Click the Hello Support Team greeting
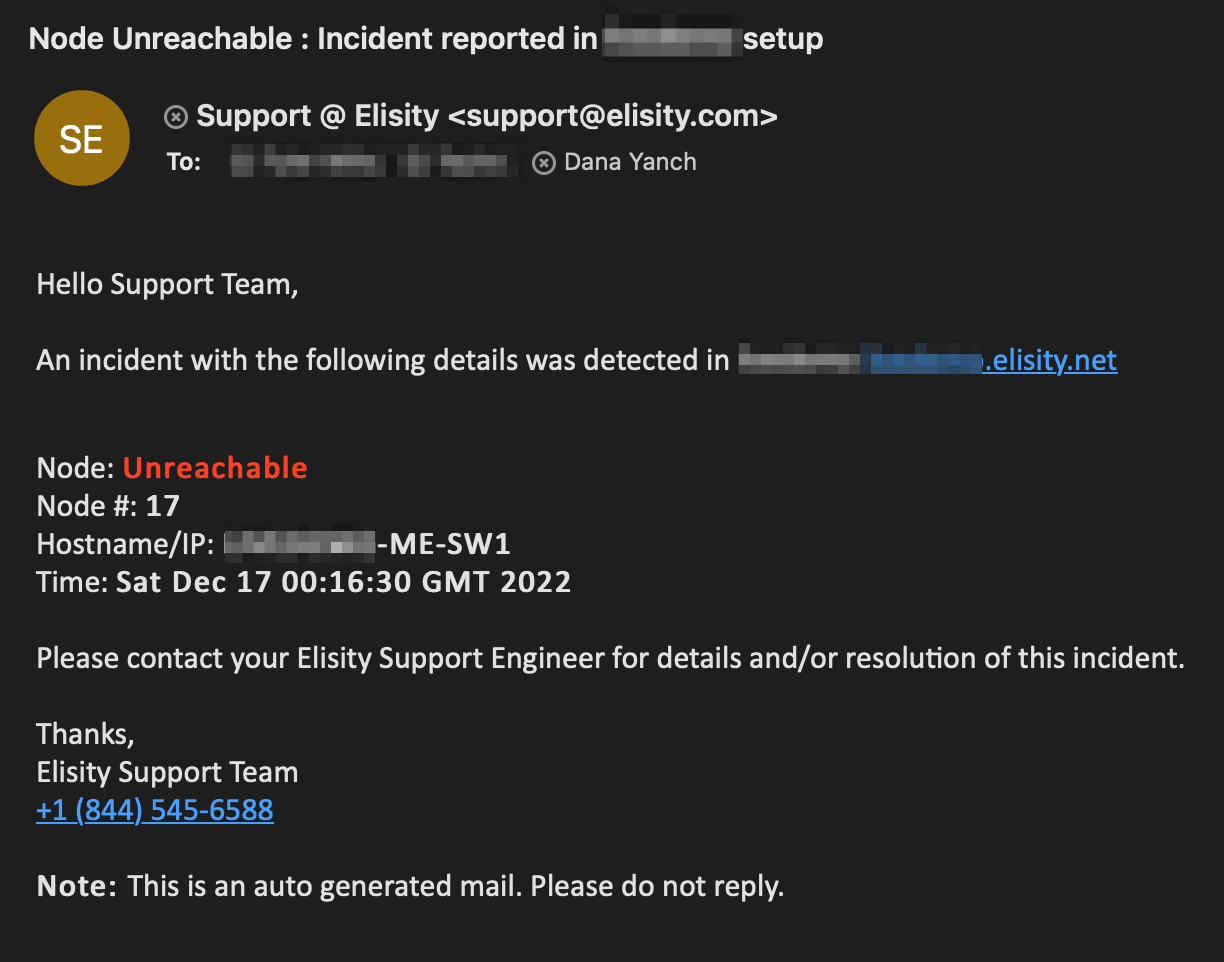 point(167,285)
